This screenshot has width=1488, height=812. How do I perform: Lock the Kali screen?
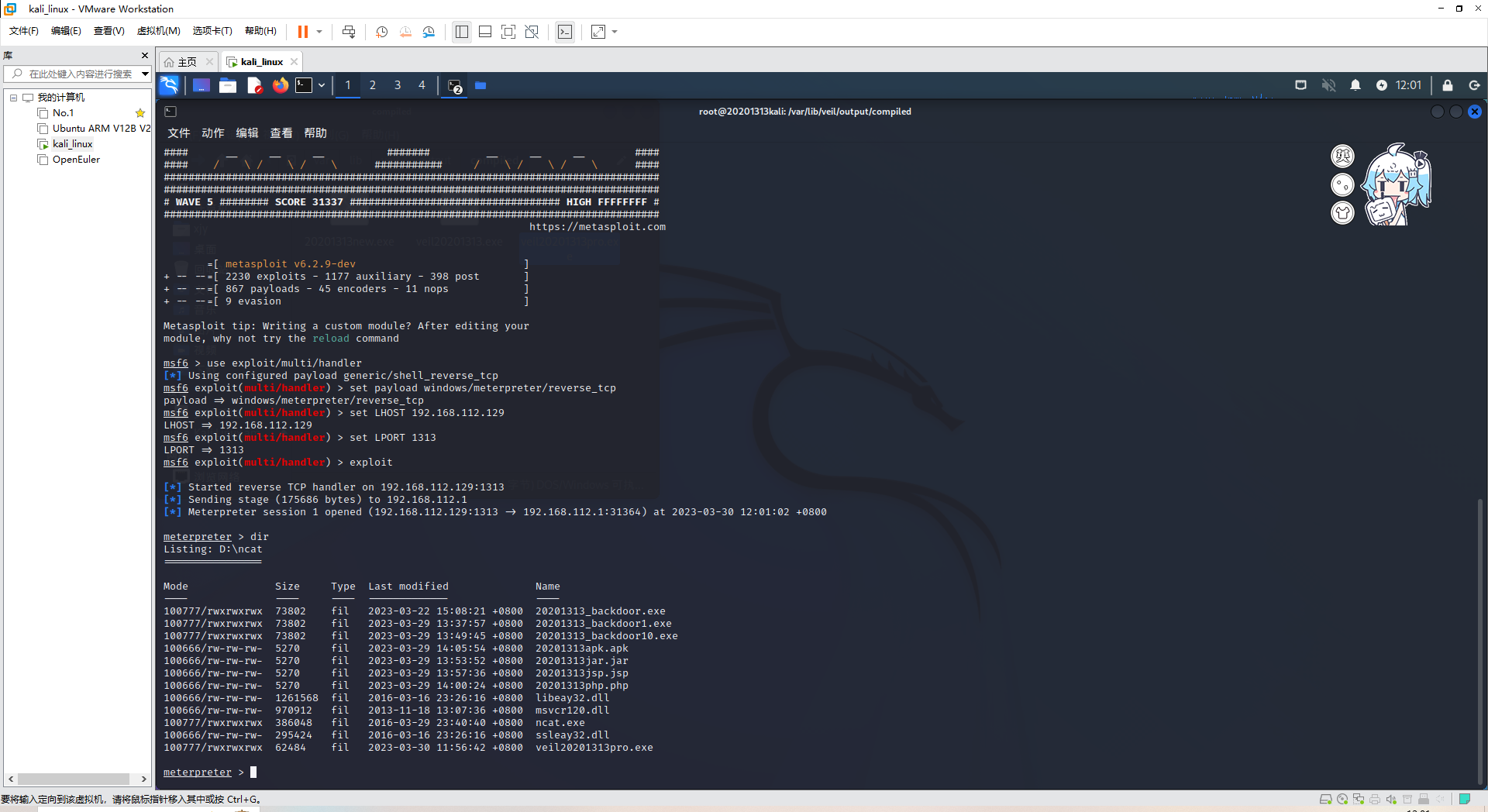[x=1448, y=85]
